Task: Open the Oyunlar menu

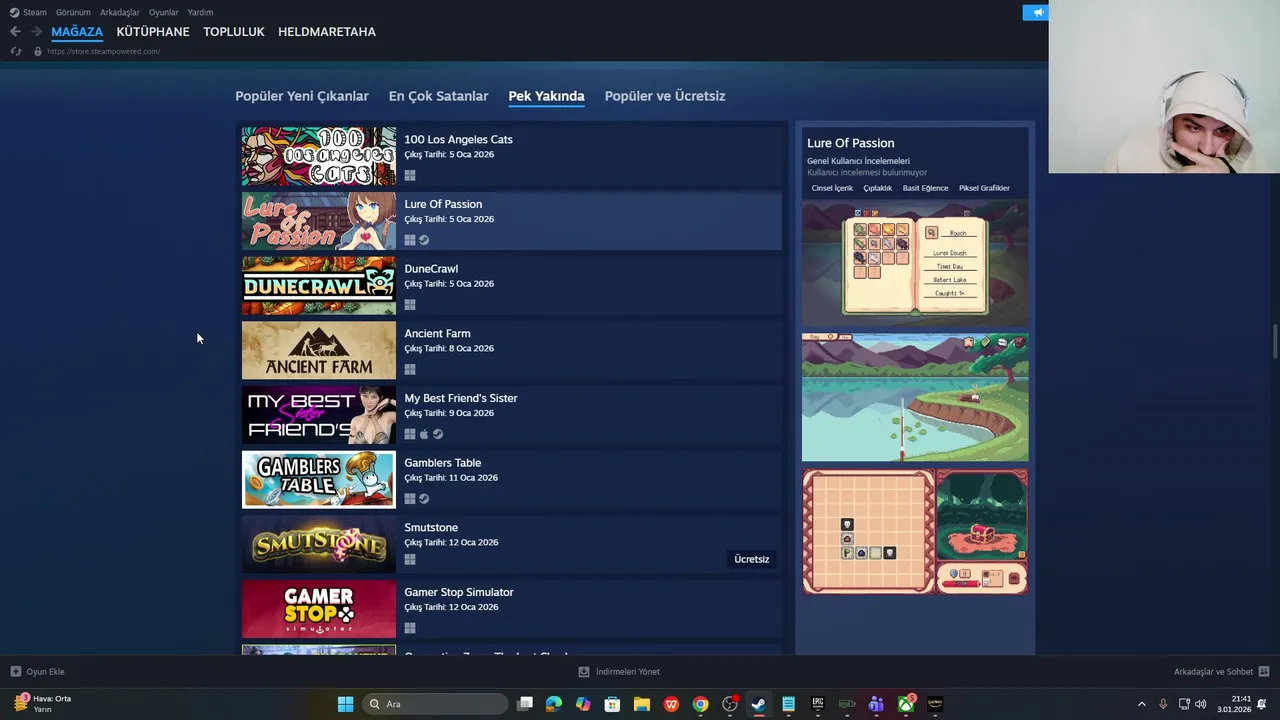Action: click(x=164, y=12)
